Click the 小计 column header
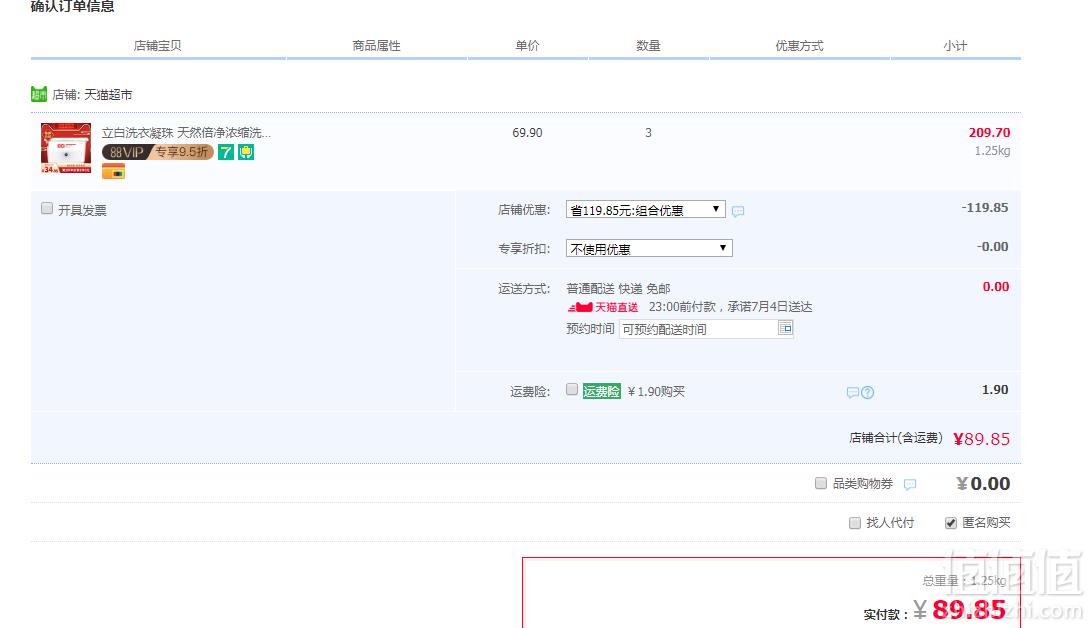1092x628 pixels. point(956,45)
